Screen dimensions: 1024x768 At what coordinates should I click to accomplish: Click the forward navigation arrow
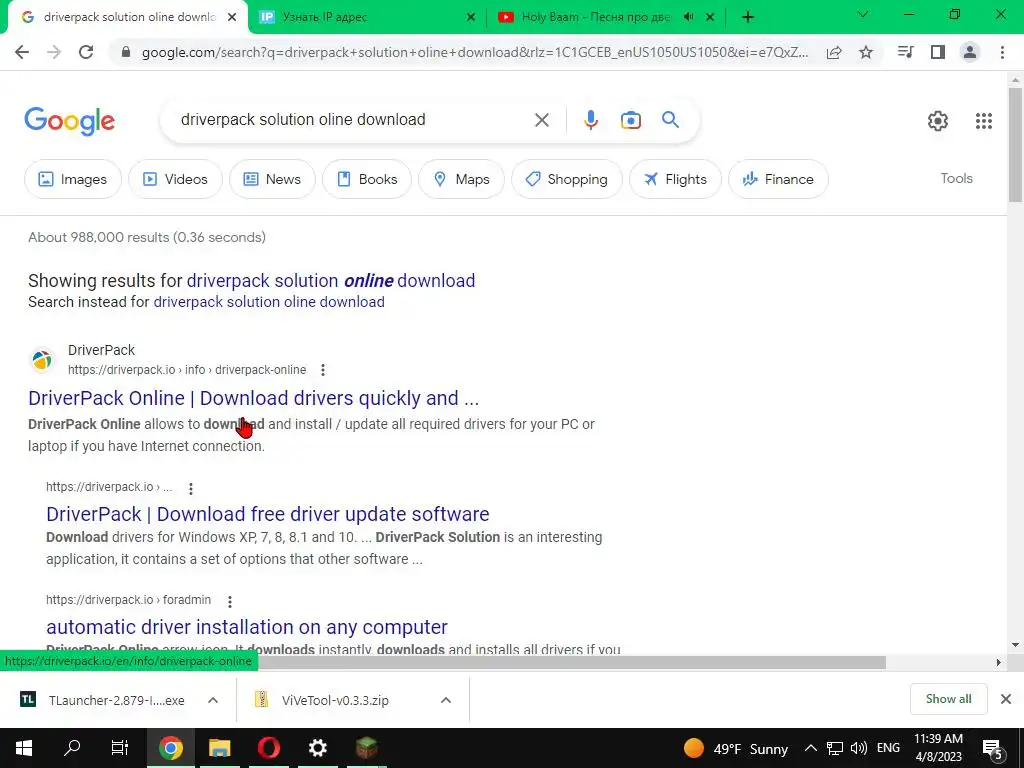coord(54,52)
